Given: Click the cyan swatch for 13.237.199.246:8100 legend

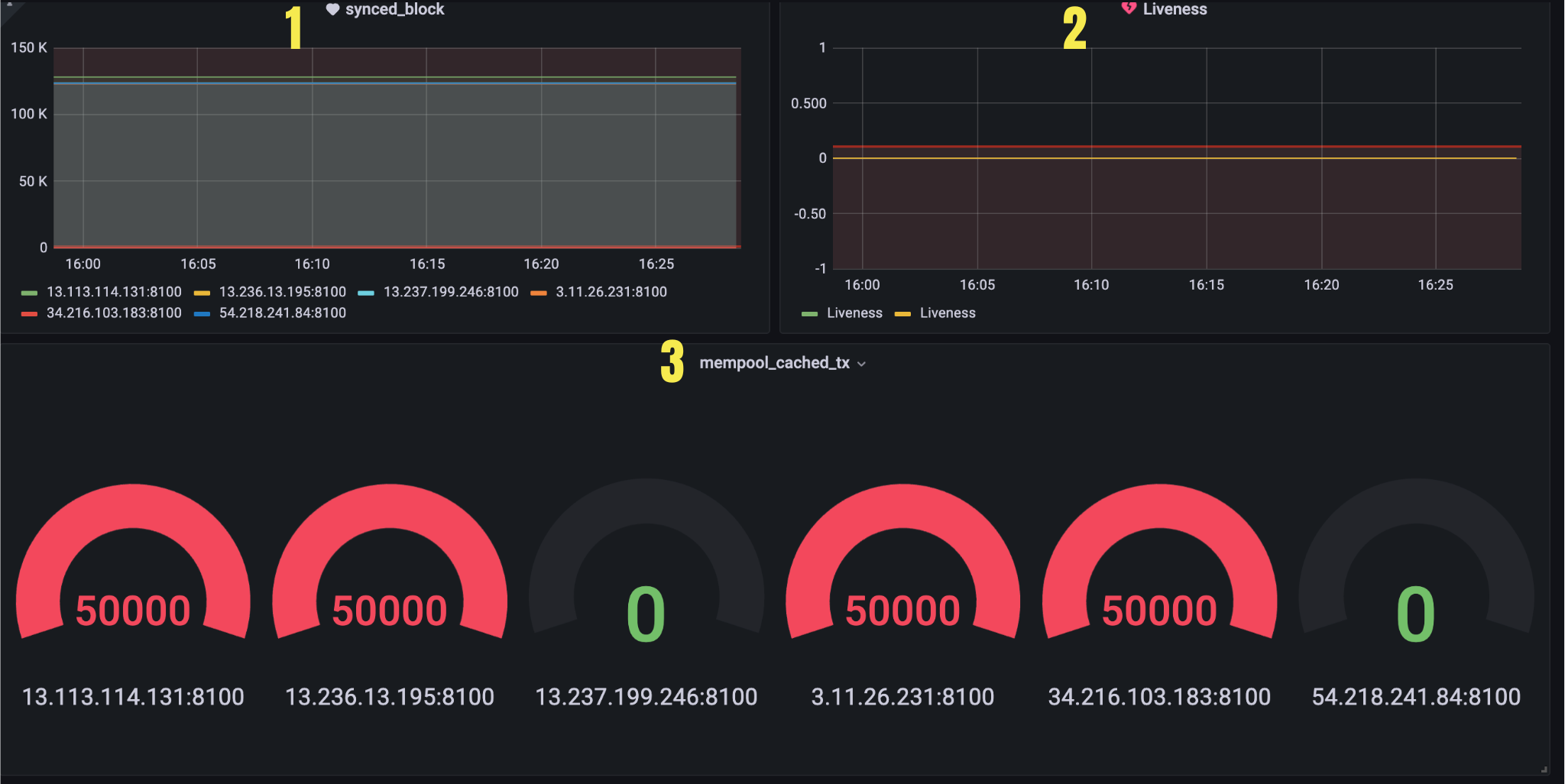Looking at the screenshot, I should click(366, 293).
